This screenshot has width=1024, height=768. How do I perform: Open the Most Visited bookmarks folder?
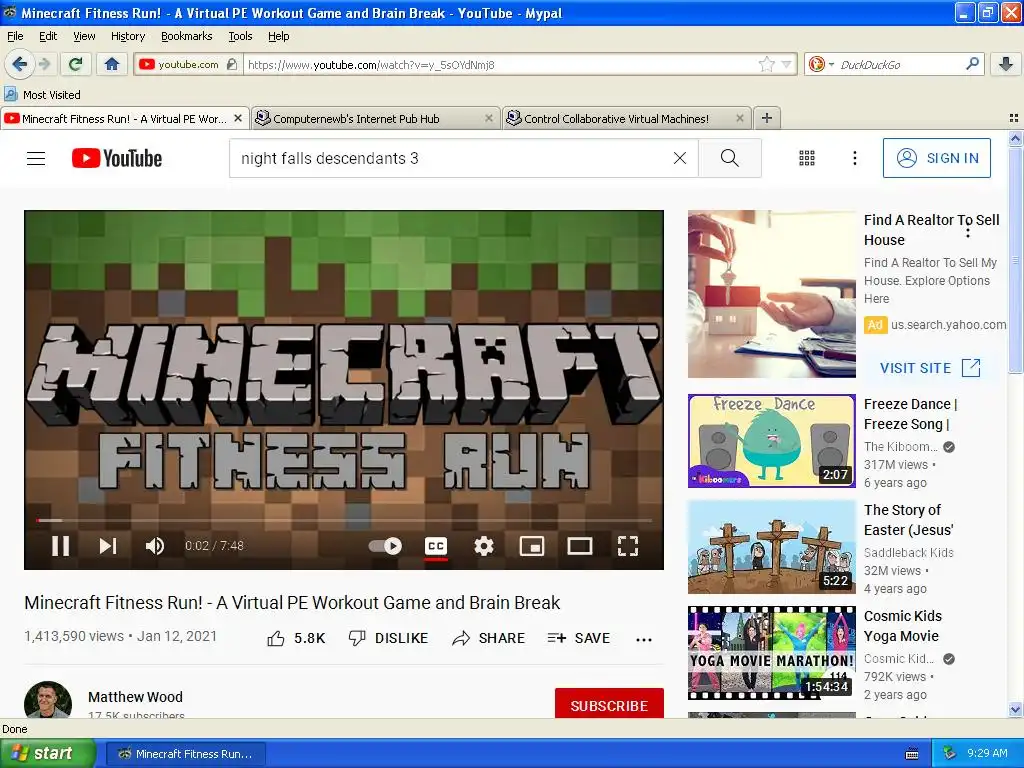tap(42, 95)
